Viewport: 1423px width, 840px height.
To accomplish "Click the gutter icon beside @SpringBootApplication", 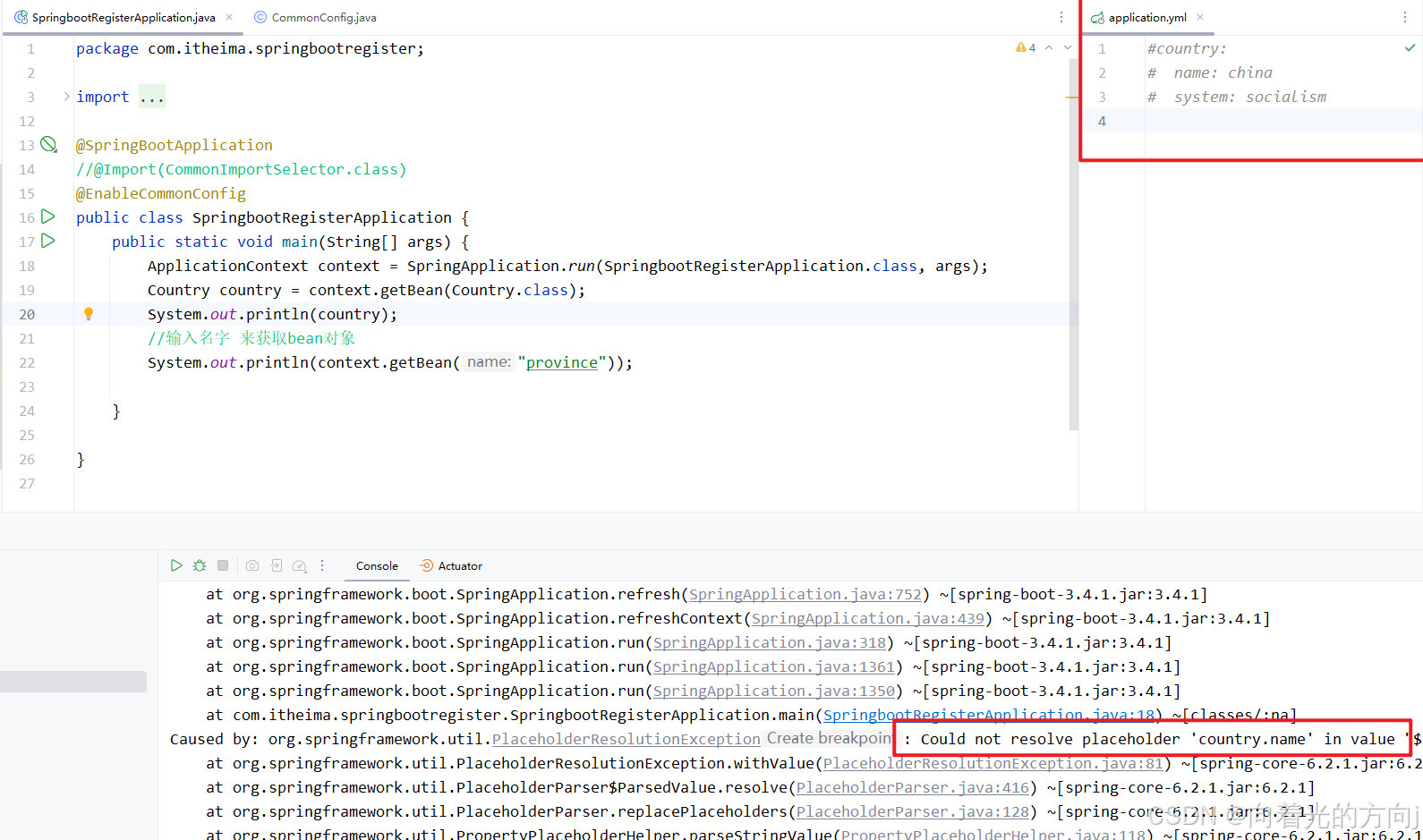I will point(49,144).
